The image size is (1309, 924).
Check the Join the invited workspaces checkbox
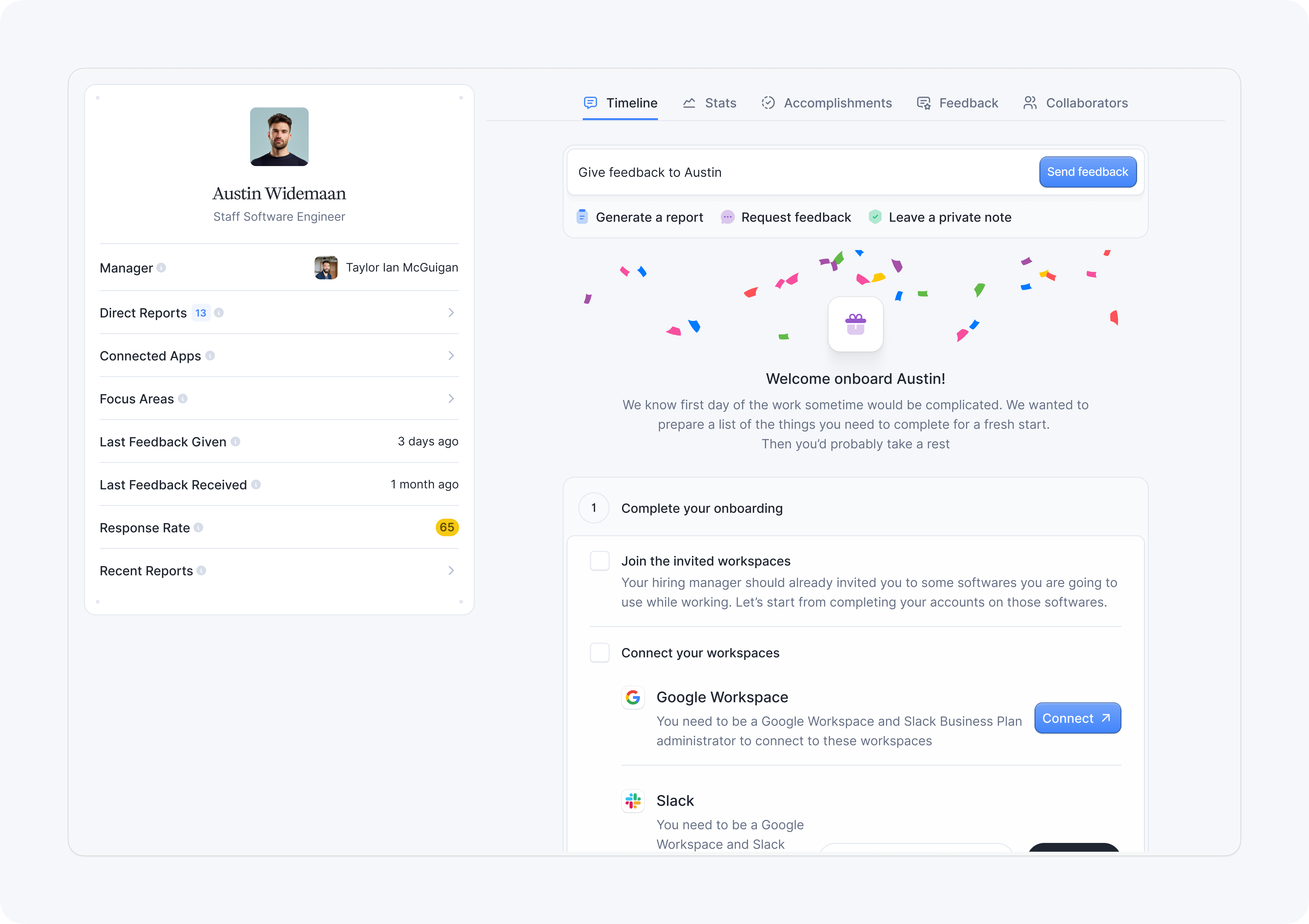click(600, 561)
